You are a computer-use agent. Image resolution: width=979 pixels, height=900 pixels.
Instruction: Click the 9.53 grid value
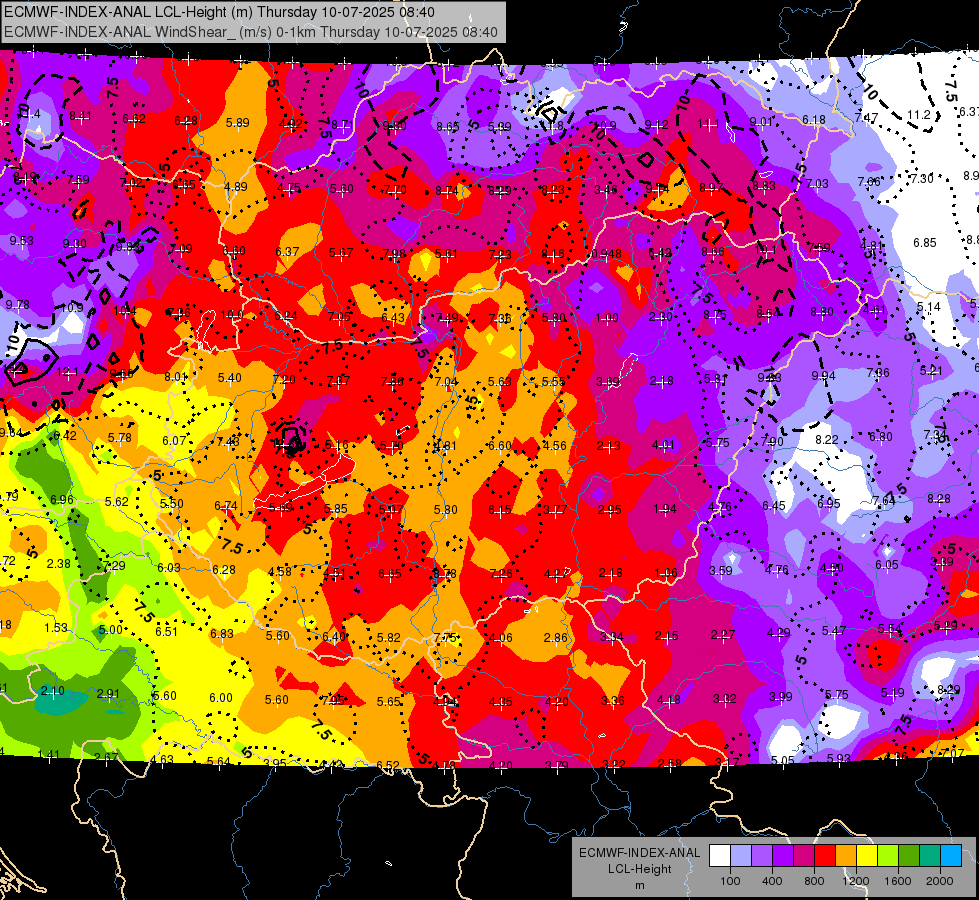point(21,240)
